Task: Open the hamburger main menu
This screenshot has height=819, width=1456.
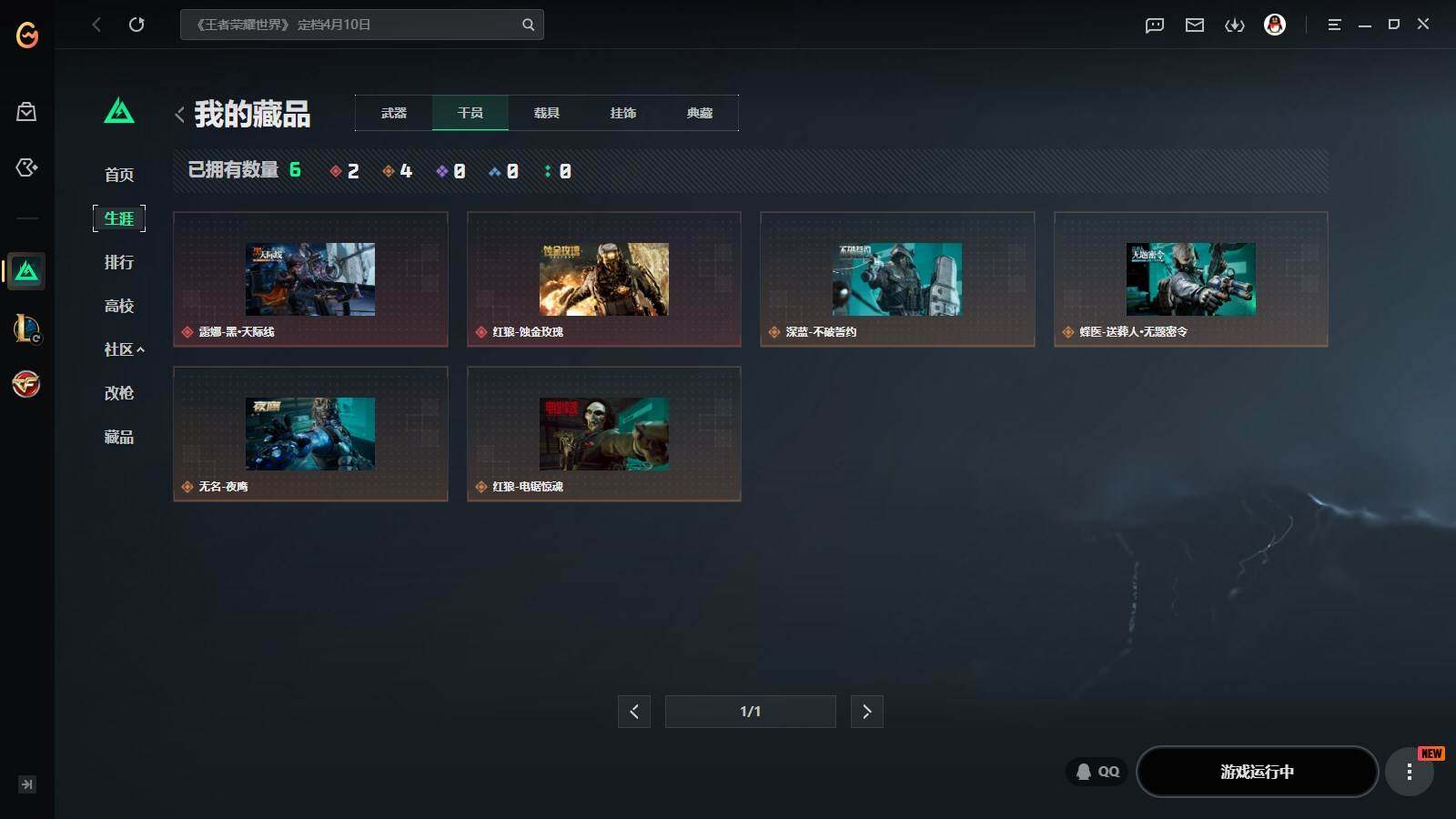Action: click(1334, 25)
